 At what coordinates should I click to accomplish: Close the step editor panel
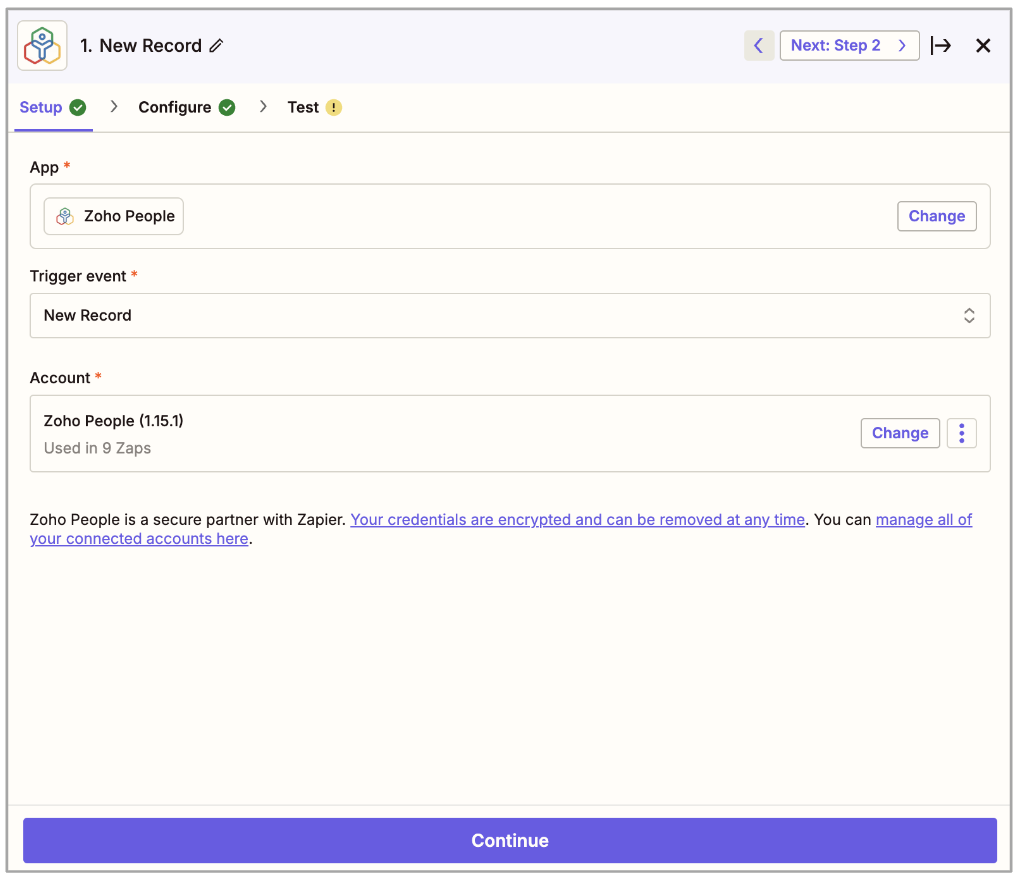click(983, 46)
